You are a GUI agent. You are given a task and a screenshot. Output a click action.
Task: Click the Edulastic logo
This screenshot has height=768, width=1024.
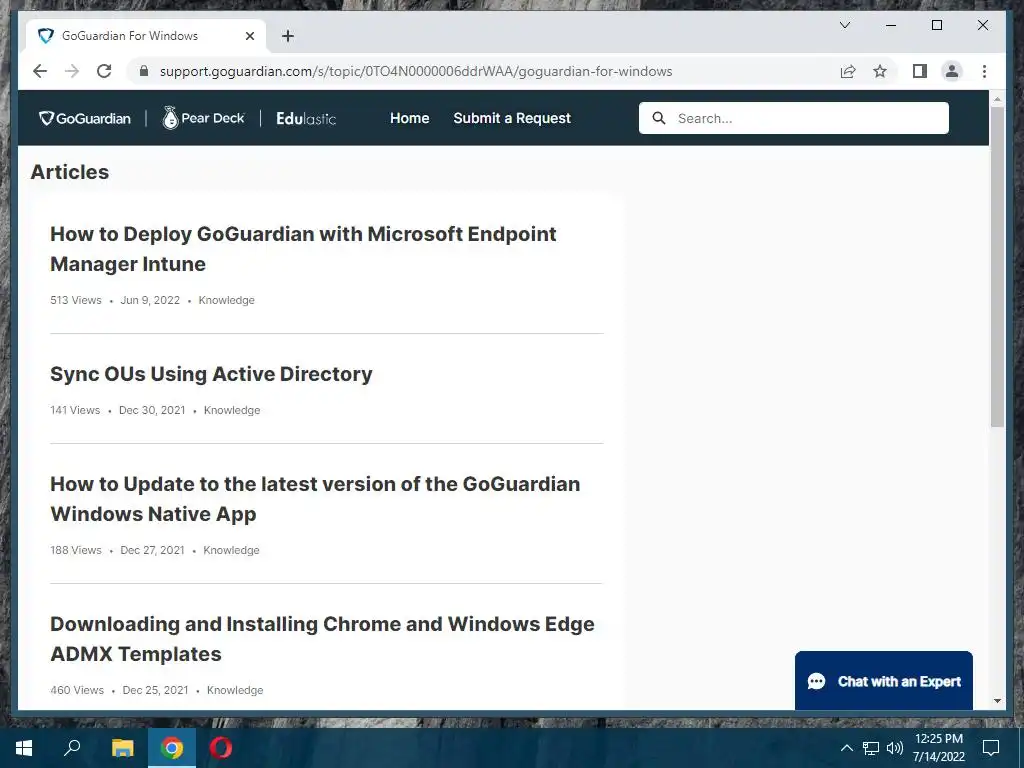coord(306,118)
